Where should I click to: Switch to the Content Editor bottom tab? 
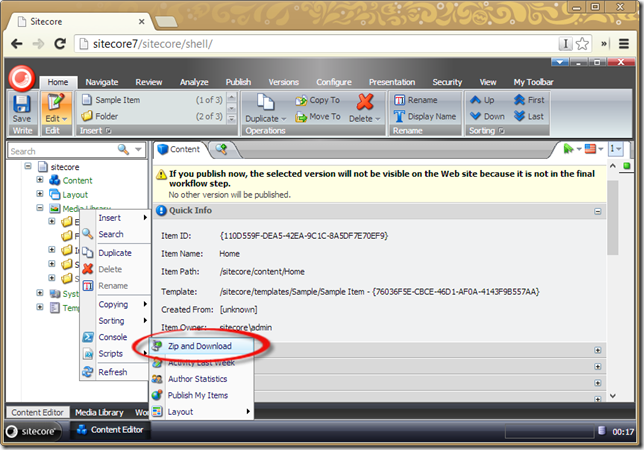tap(37, 412)
